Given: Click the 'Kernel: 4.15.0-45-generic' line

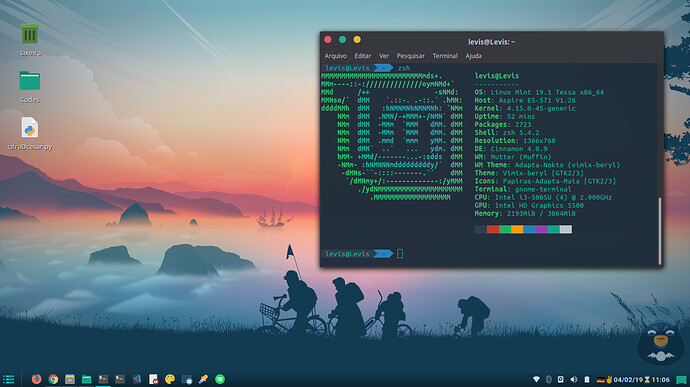Looking at the screenshot, I should click(x=525, y=108).
